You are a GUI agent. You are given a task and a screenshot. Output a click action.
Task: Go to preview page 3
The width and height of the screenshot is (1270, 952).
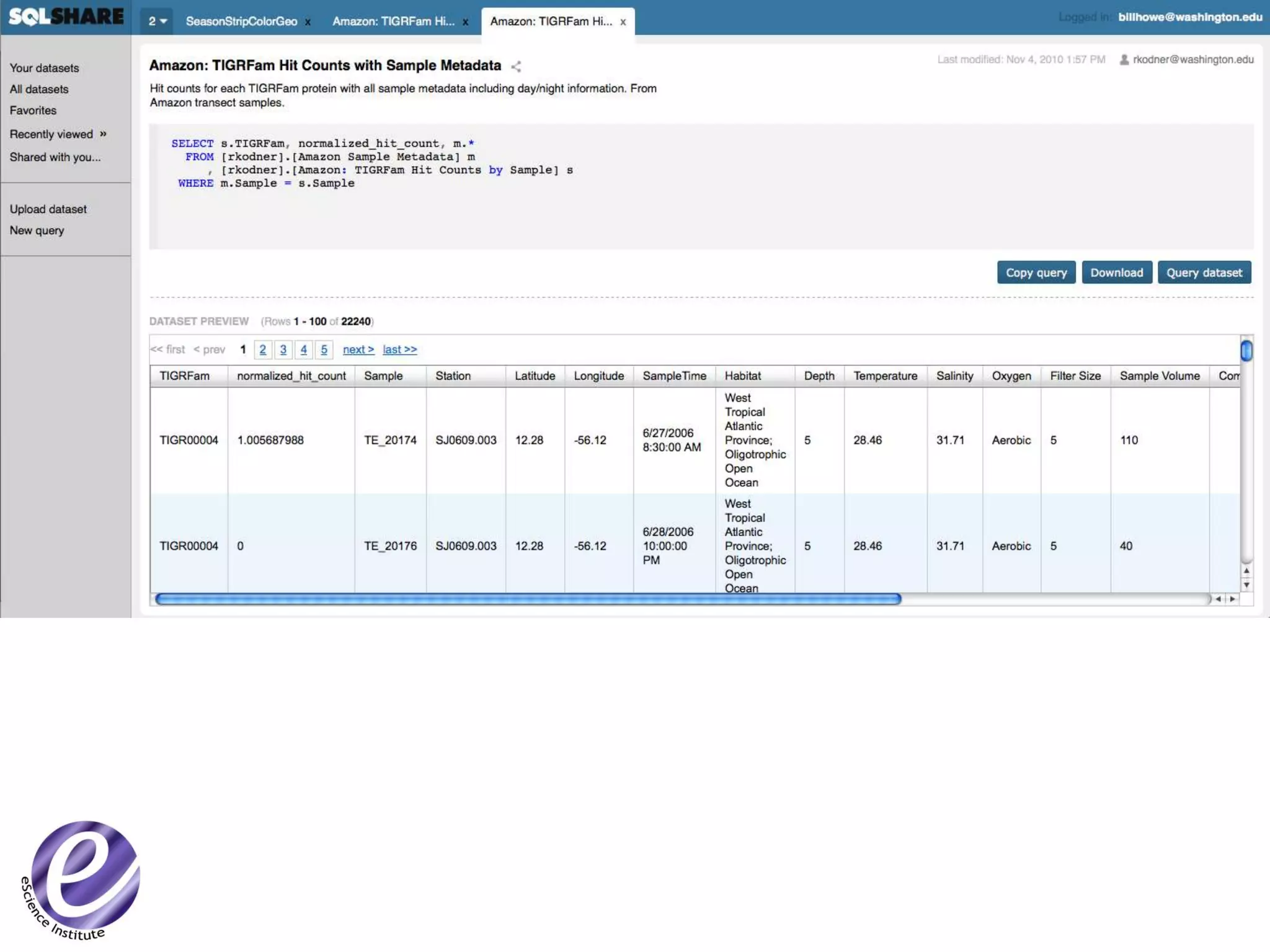click(x=283, y=350)
